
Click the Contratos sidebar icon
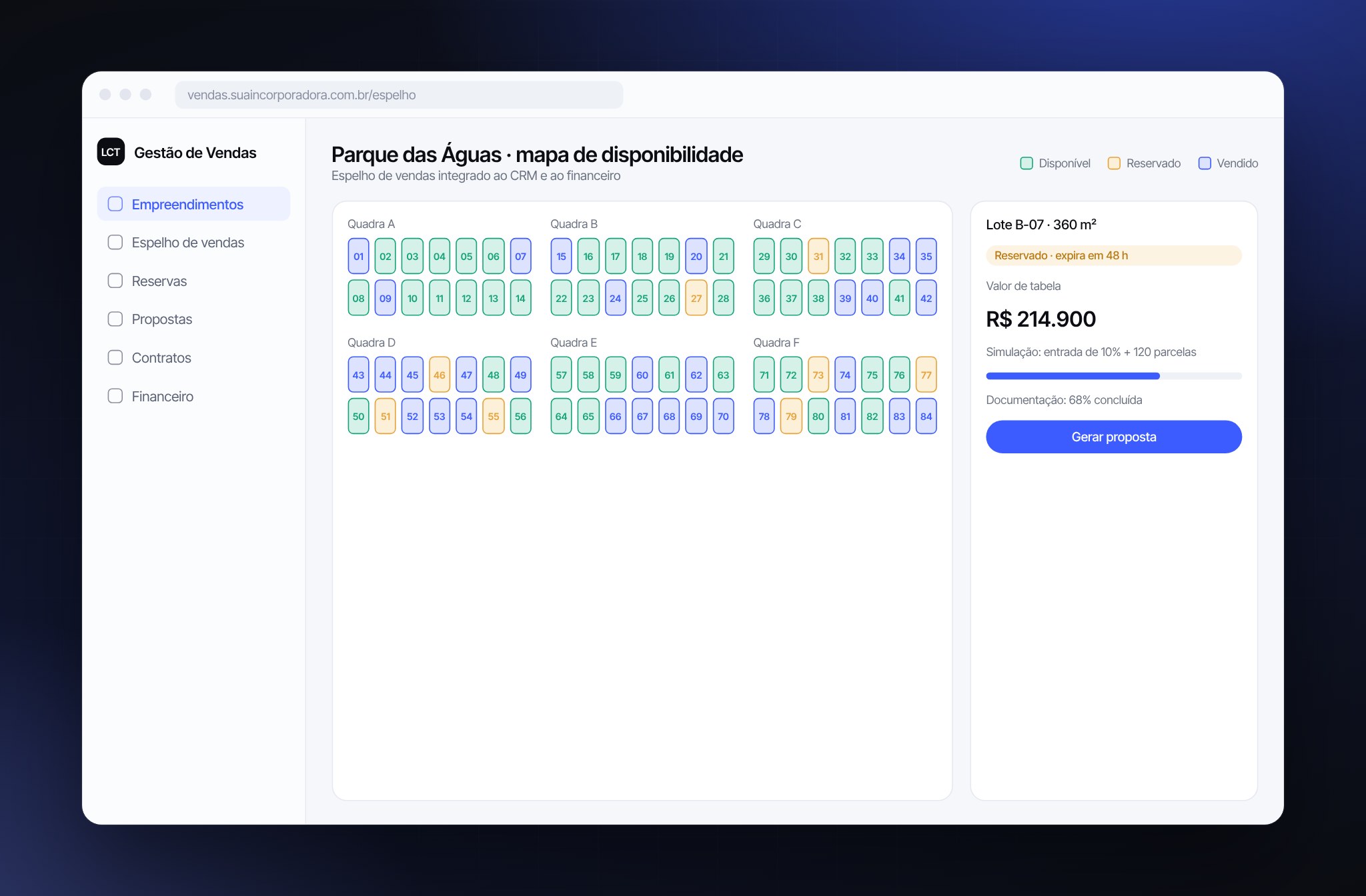[x=115, y=358]
